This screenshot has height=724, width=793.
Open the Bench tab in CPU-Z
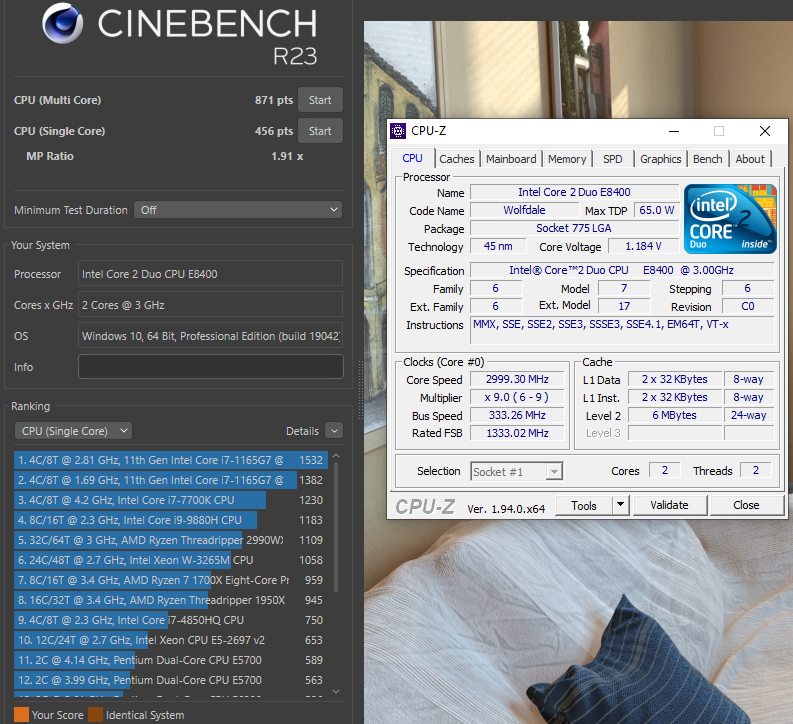(708, 159)
